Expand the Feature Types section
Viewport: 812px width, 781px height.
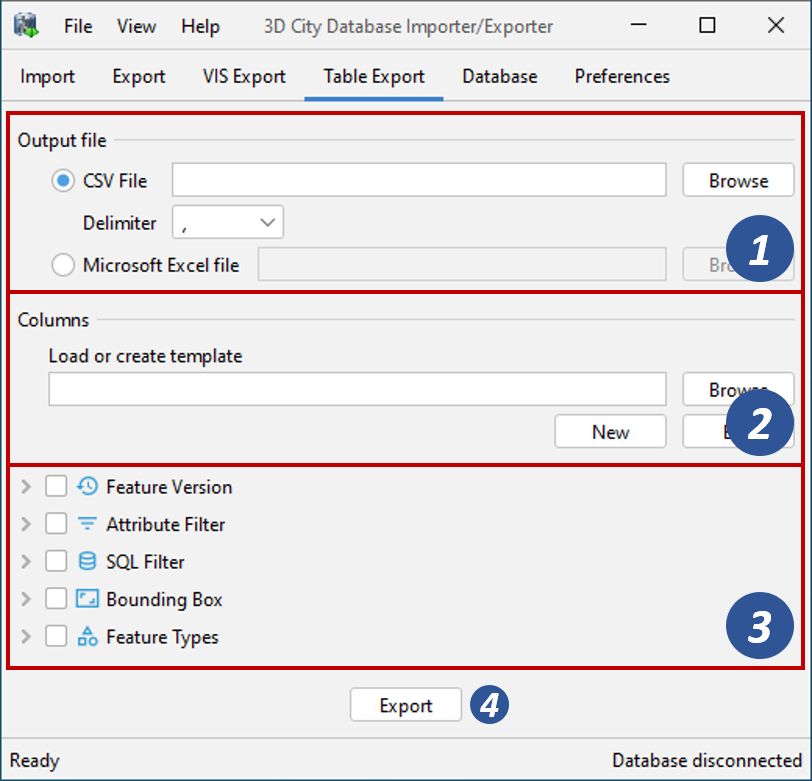[x=26, y=636]
